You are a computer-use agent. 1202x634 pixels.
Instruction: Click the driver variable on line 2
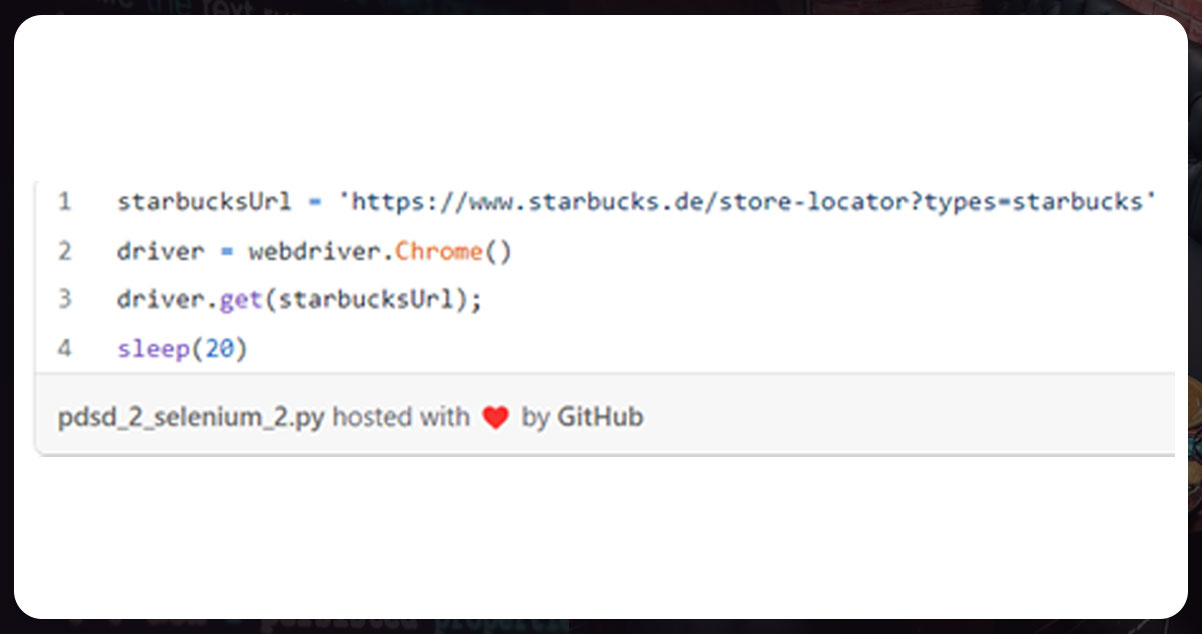161,250
